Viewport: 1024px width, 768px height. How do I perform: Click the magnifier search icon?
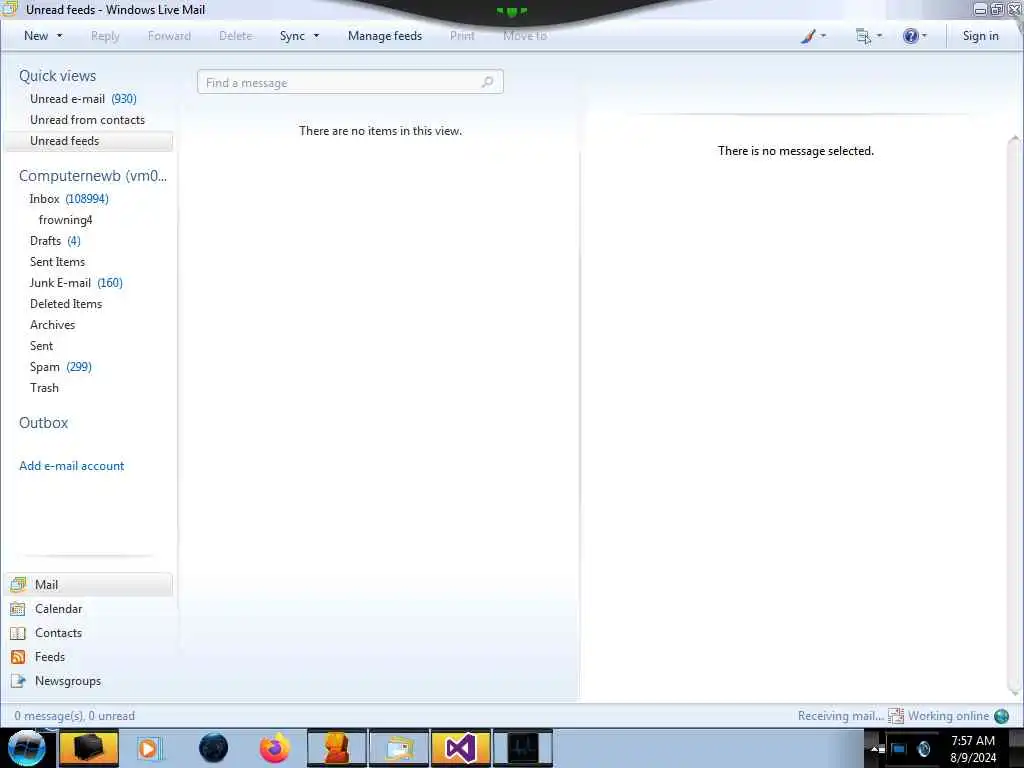(x=487, y=82)
